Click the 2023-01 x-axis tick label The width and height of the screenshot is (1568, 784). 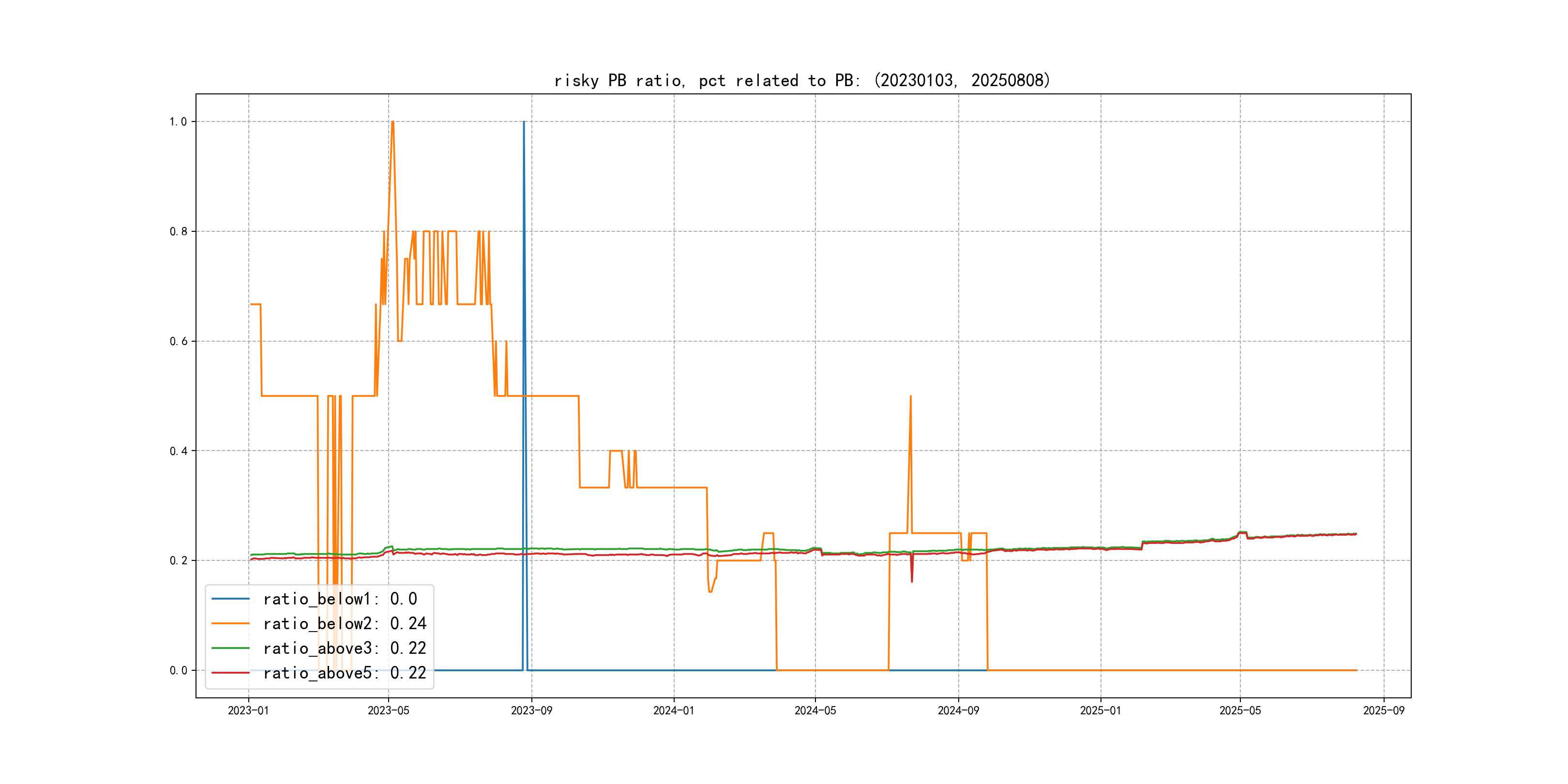pyautogui.click(x=248, y=710)
